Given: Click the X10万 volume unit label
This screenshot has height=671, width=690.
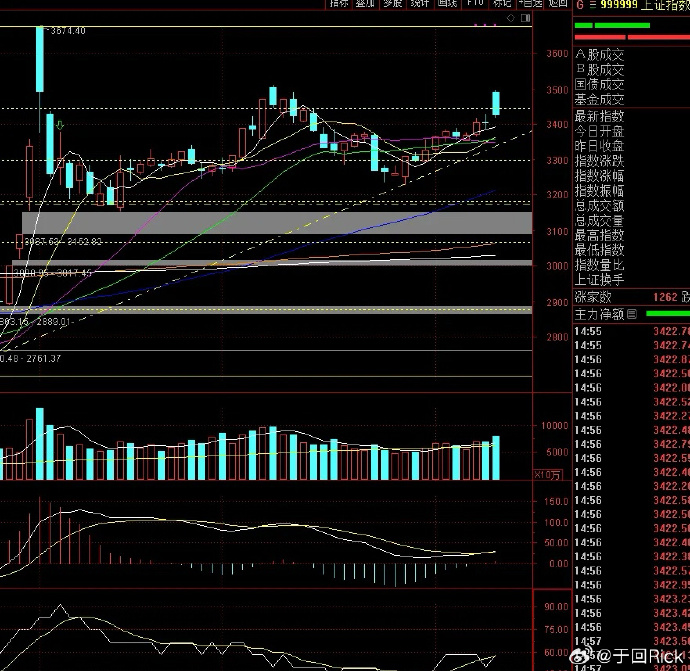Looking at the screenshot, I should pos(550,474).
